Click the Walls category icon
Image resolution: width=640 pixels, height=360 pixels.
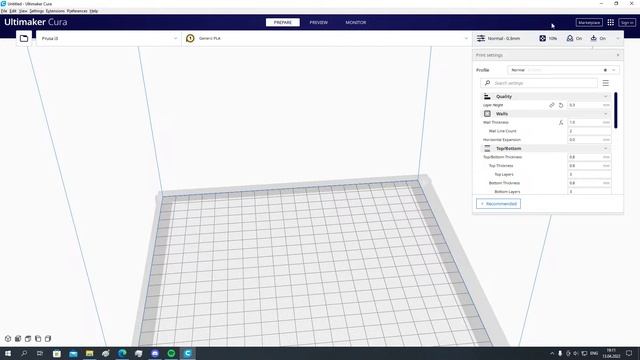487,114
